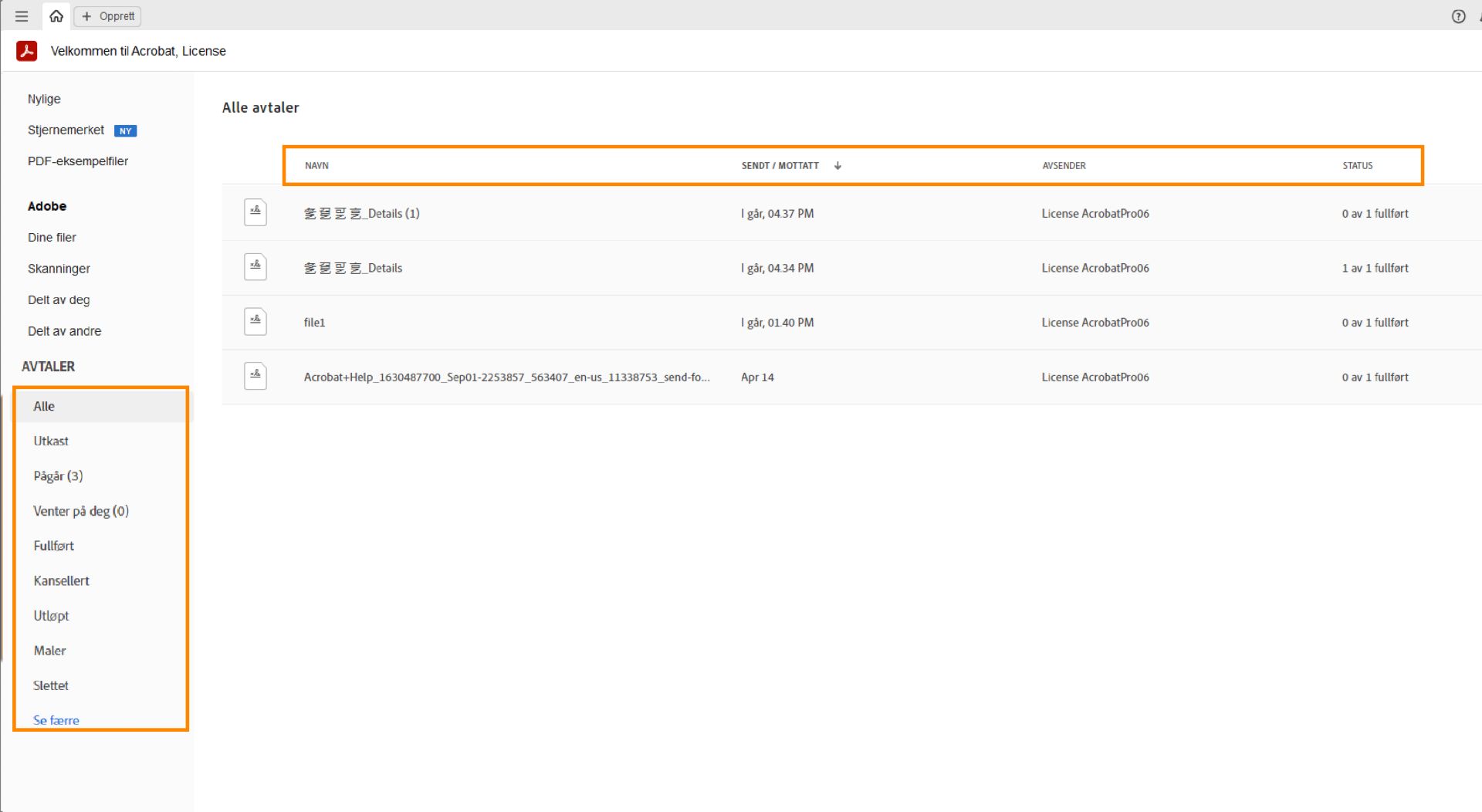The width and height of the screenshot is (1482, 812).
Task: Toggle the sort direction arrow
Action: coord(837,166)
